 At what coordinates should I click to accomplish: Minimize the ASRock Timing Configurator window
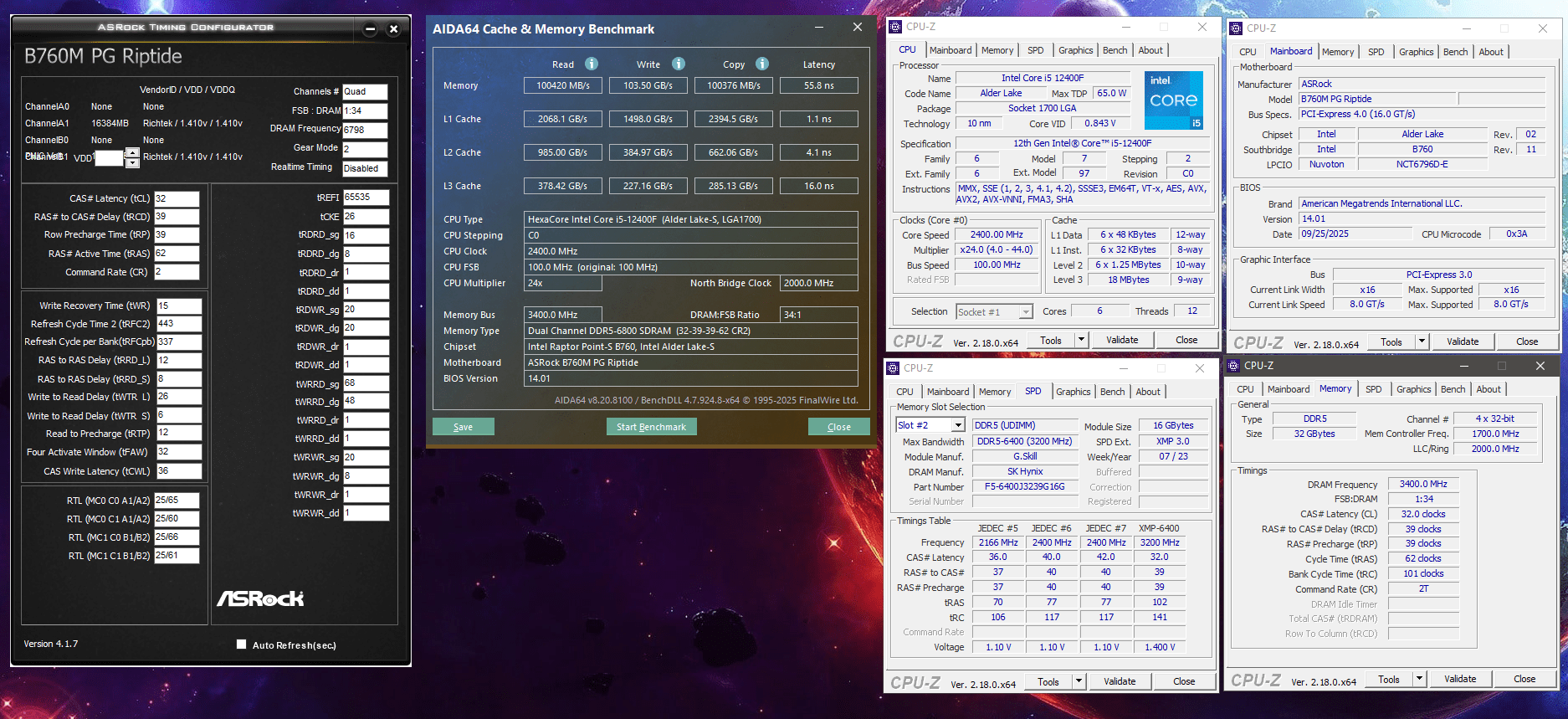(370, 29)
